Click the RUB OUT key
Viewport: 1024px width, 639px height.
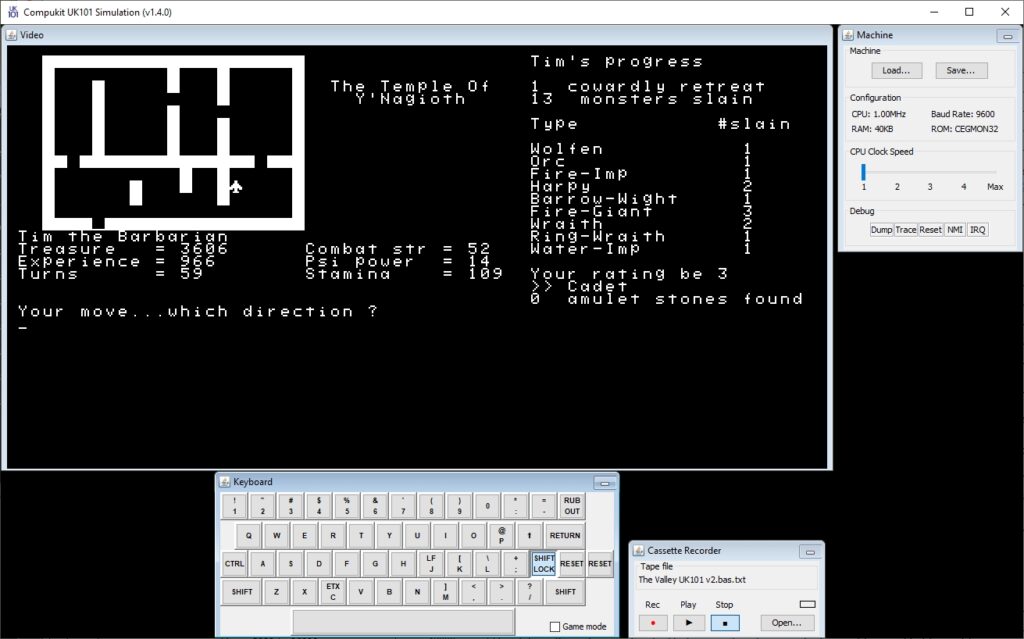[571, 506]
